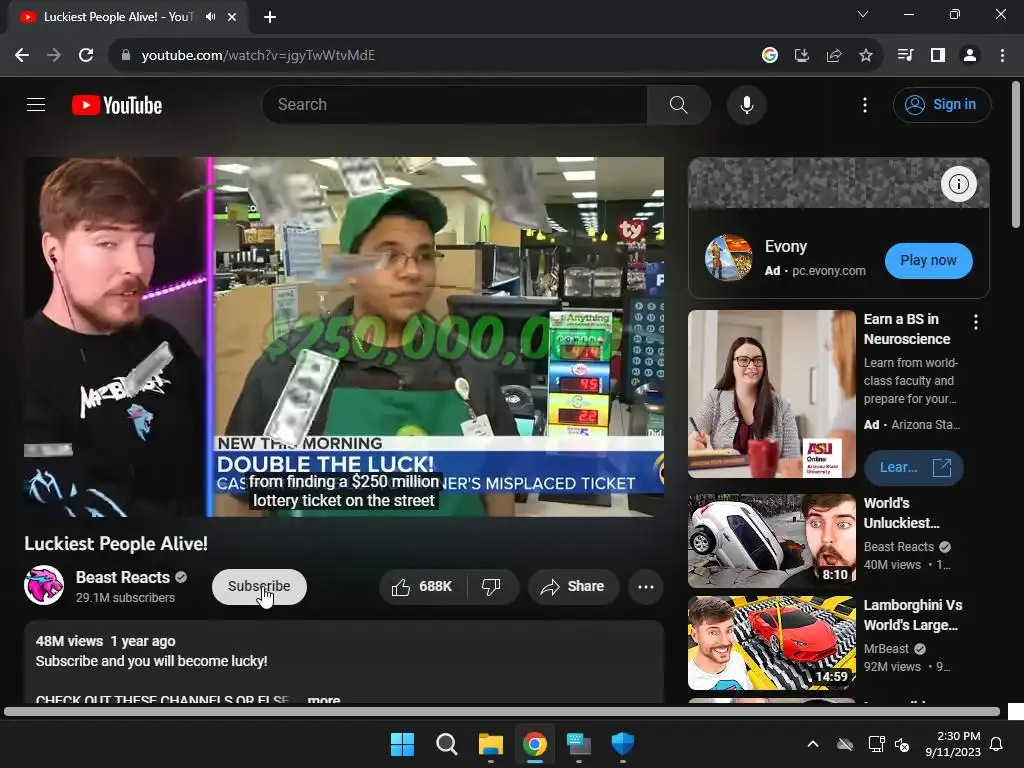Subscribe to Beast Reacts channel
The image size is (1024, 768).
pyautogui.click(x=259, y=586)
